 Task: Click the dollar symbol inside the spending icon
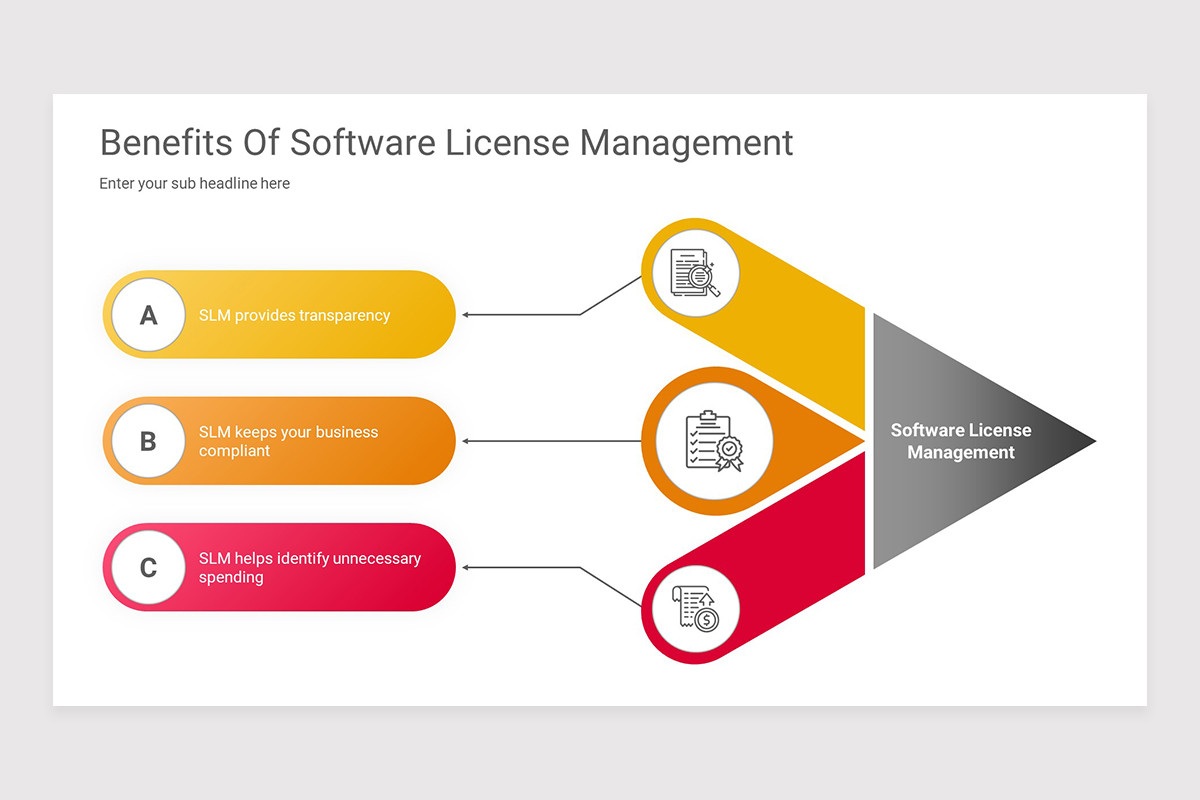(x=707, y=621)
